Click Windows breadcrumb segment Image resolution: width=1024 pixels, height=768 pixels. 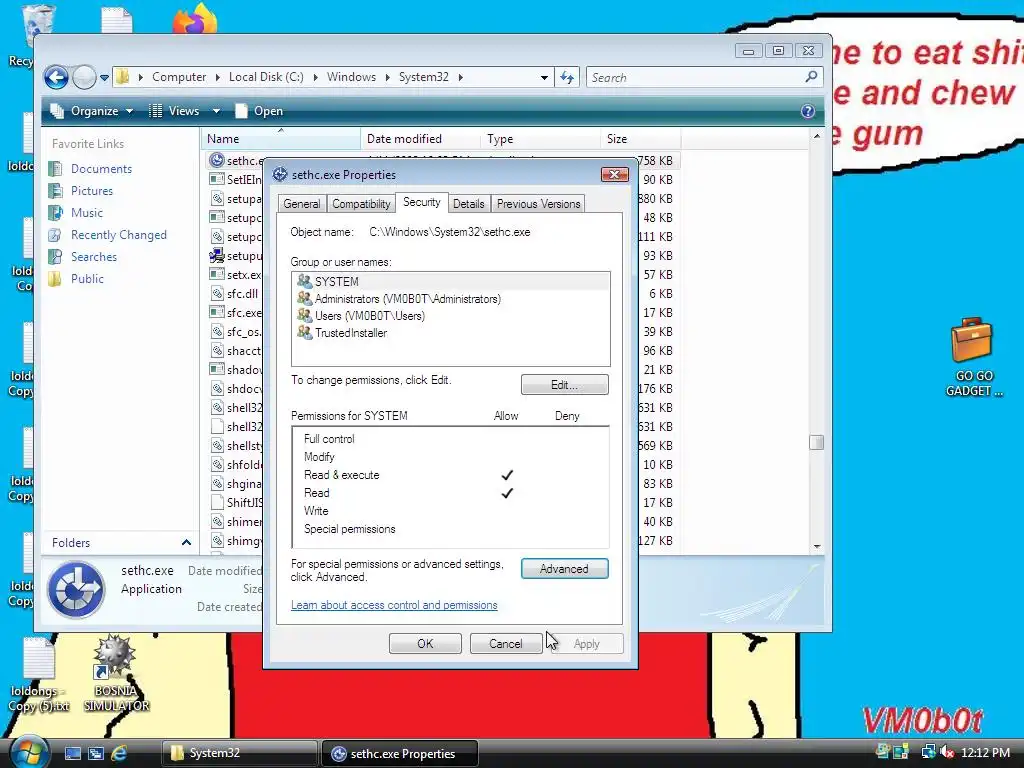[x=351, y=77]
